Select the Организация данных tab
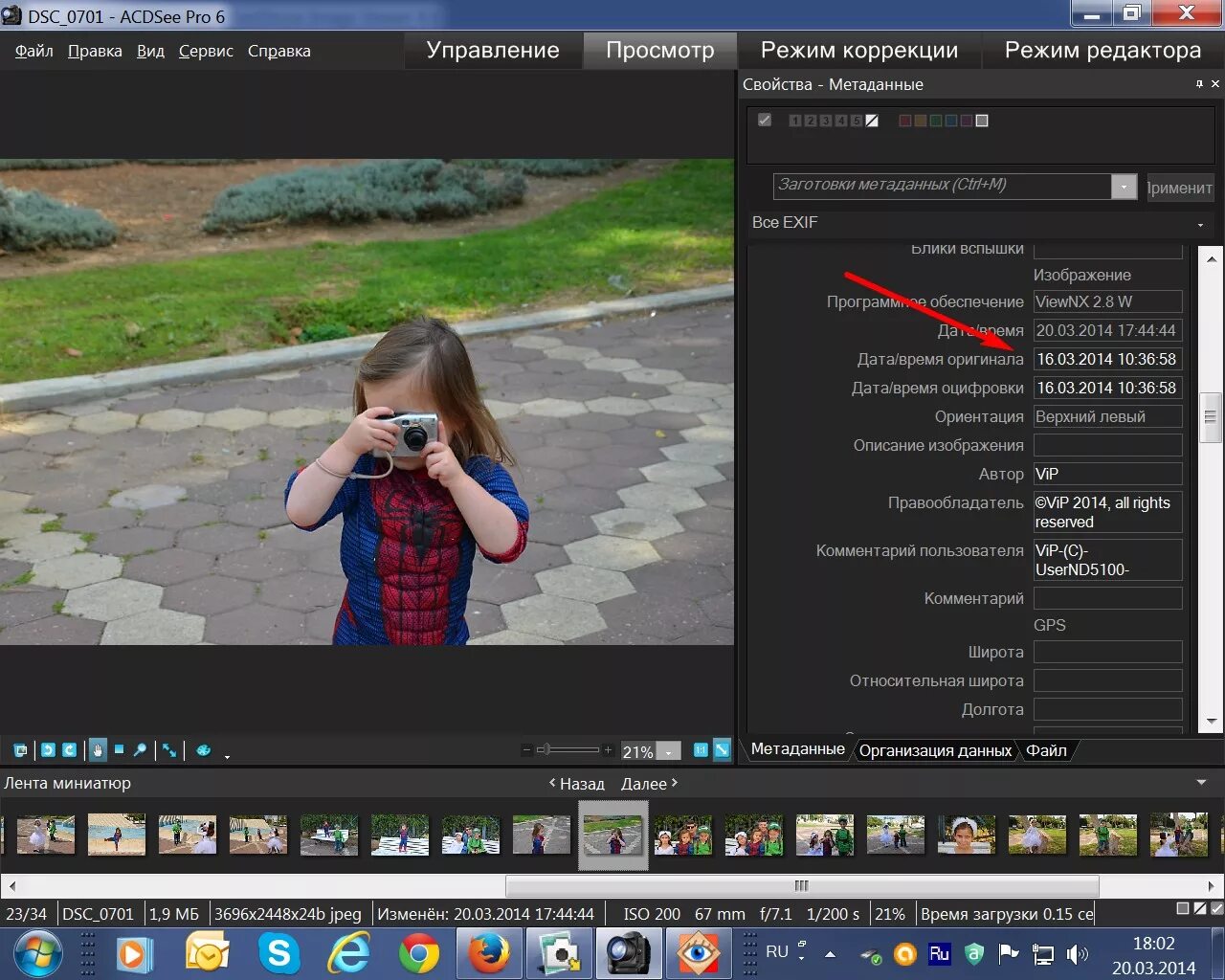1225x980 pixels. coord(935,750)
